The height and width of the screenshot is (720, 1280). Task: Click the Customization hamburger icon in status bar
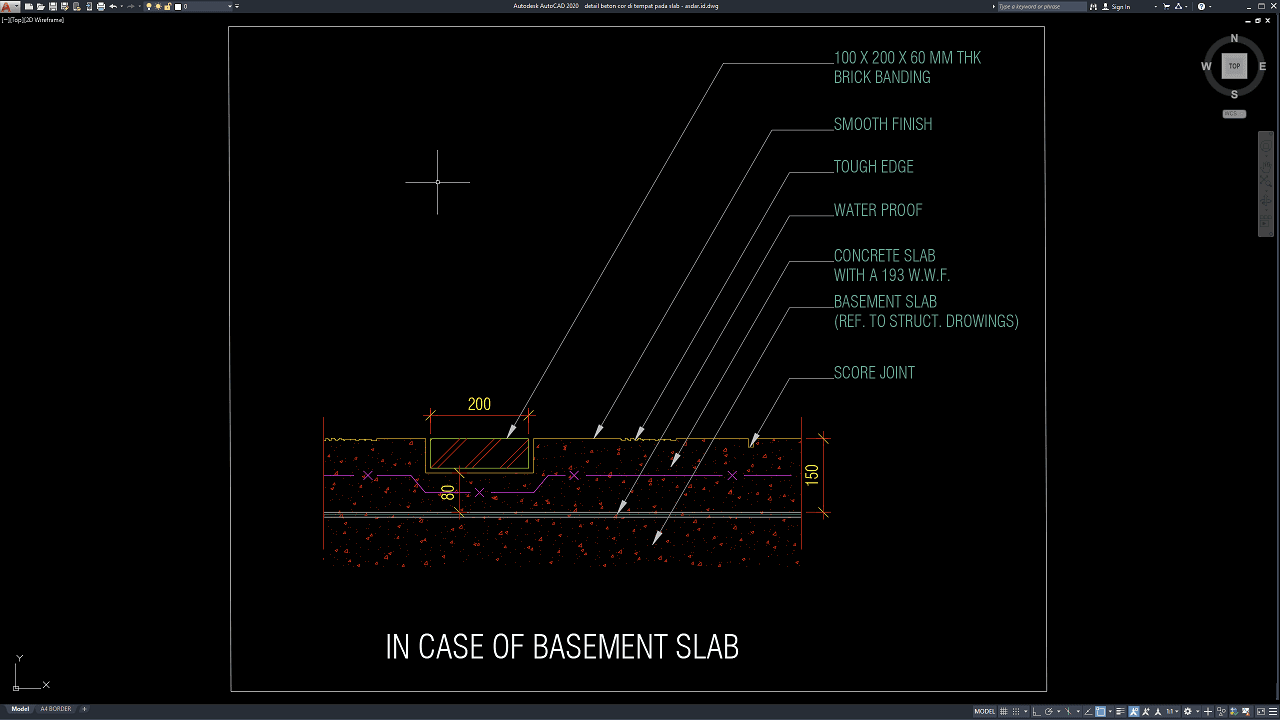coord(1271,711)
